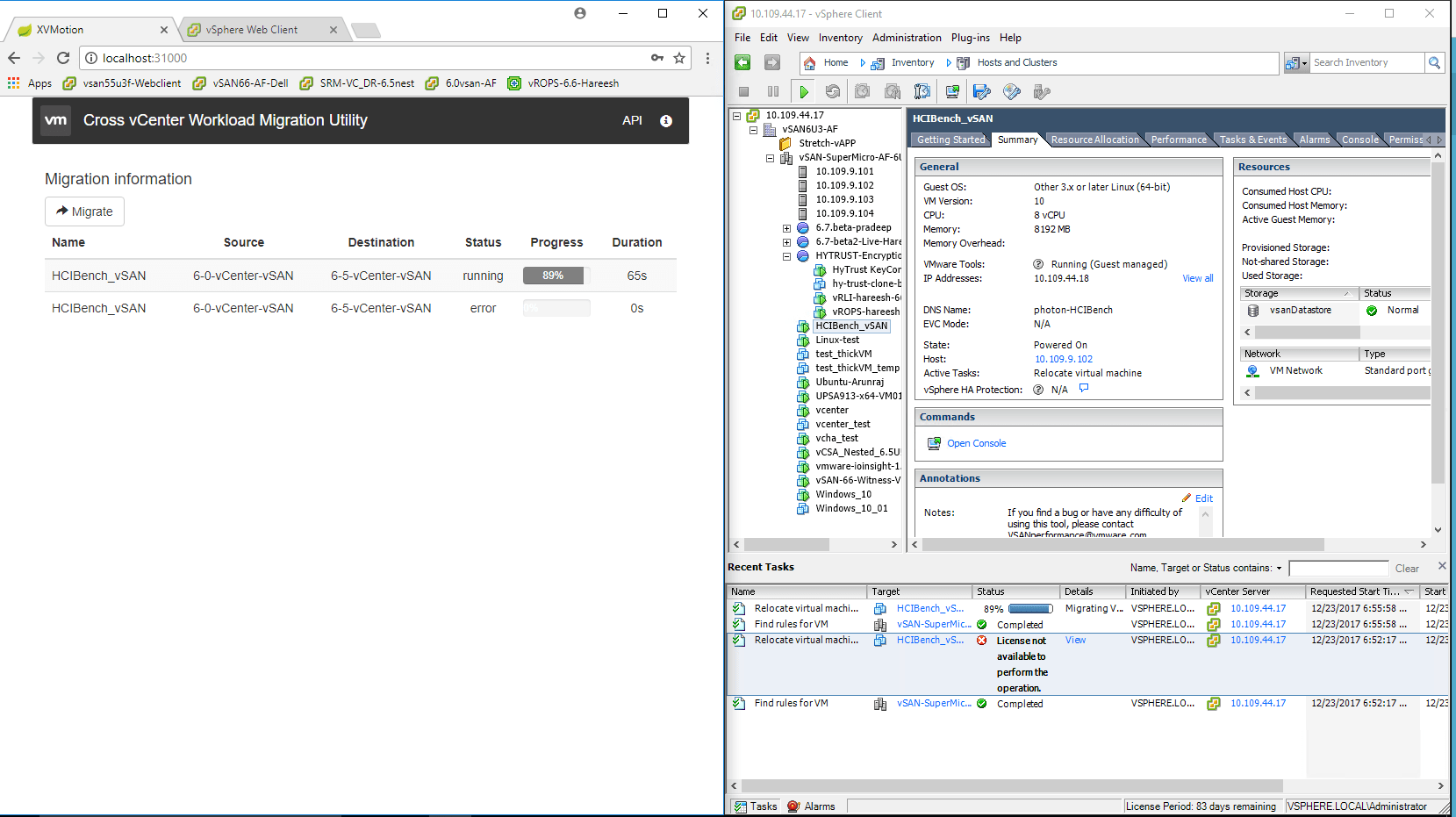The width and height of the screenshot is (1456, 817).
Task: Click the Launch Virtual Machine Console icon
Action: (x=952, y=91)
